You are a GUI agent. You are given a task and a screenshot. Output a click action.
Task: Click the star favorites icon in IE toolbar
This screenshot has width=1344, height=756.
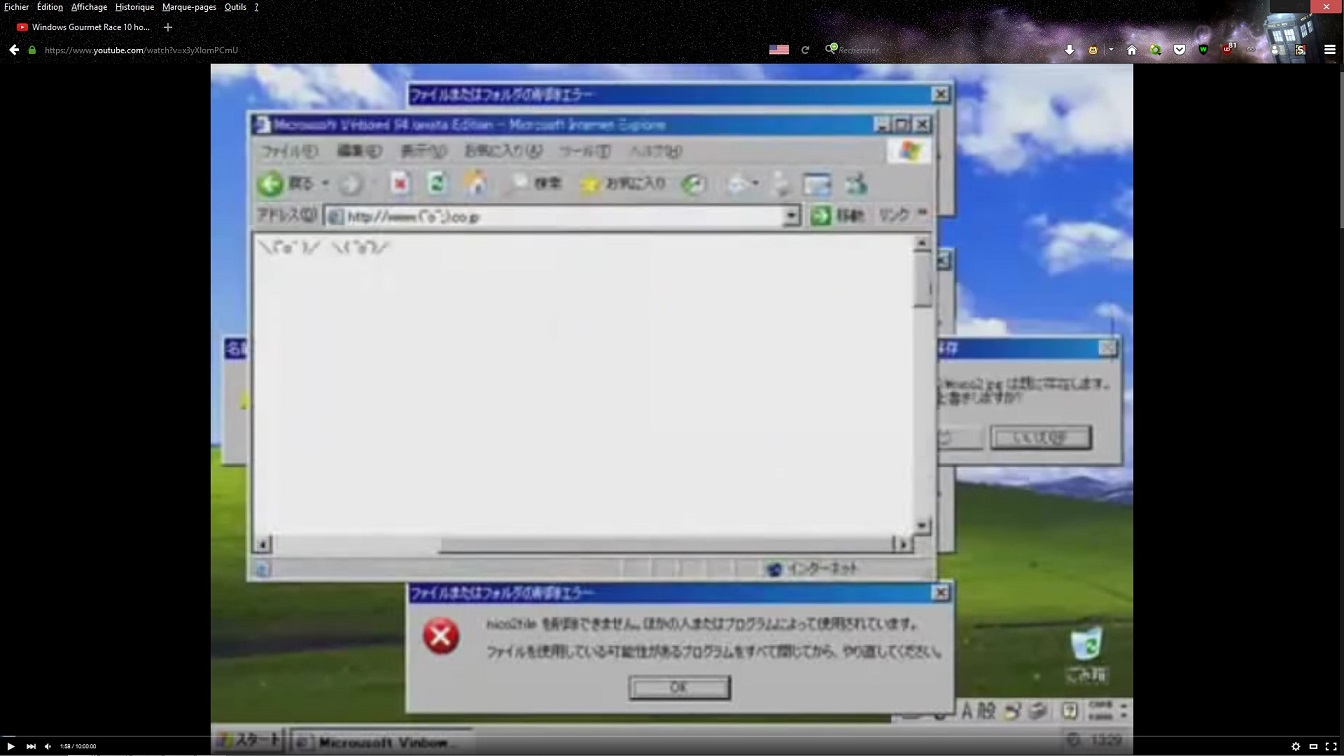[x=590, y=184]
